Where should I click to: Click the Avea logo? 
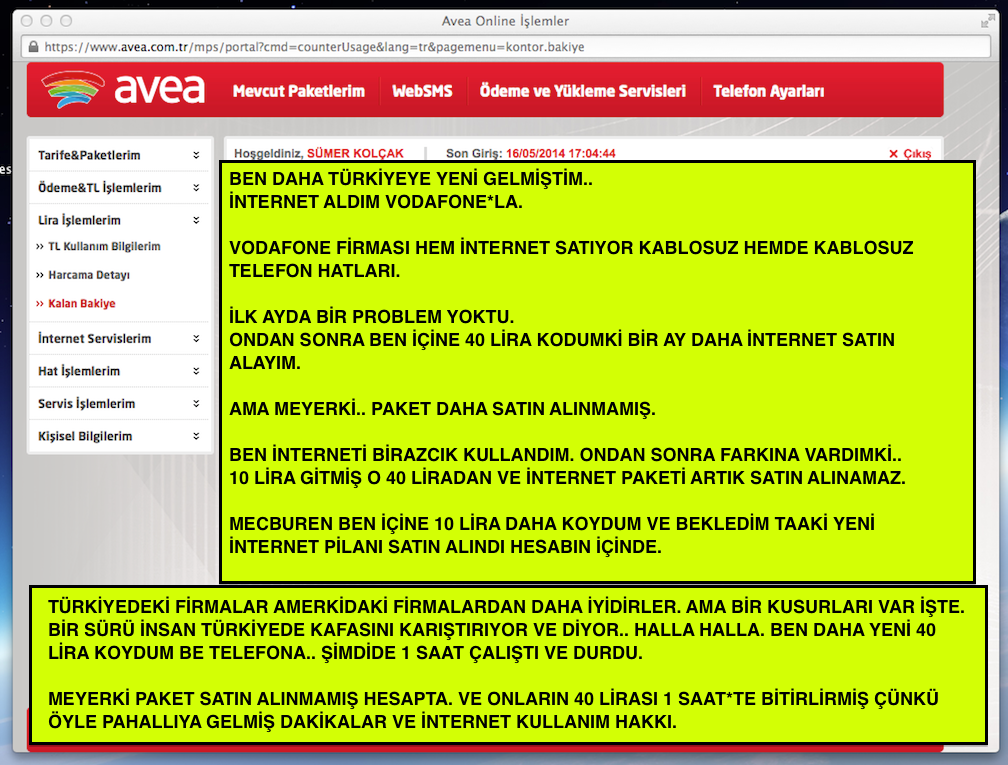click(x=123, y=89)
